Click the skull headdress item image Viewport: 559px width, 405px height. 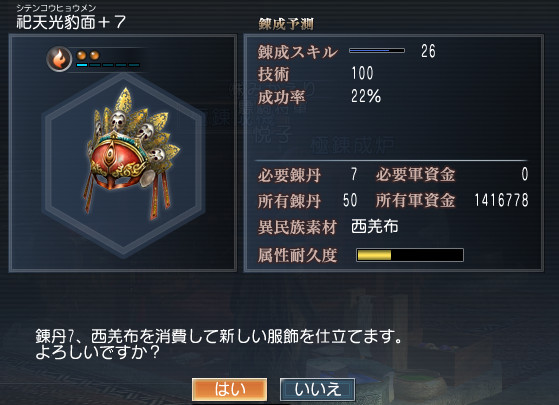132,153
